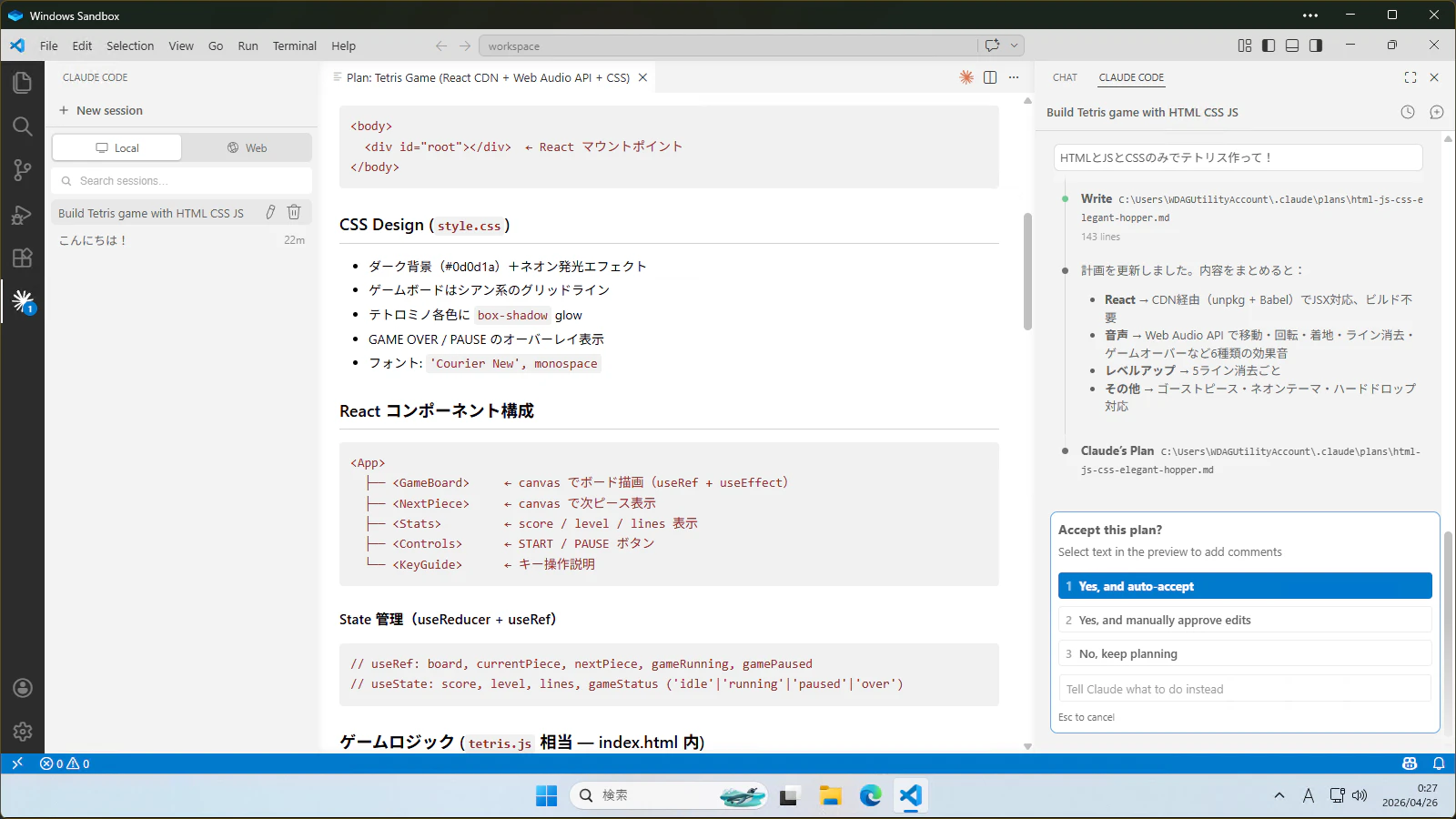
Task: Choose No, keep planning
Action: pos(1245,653)
